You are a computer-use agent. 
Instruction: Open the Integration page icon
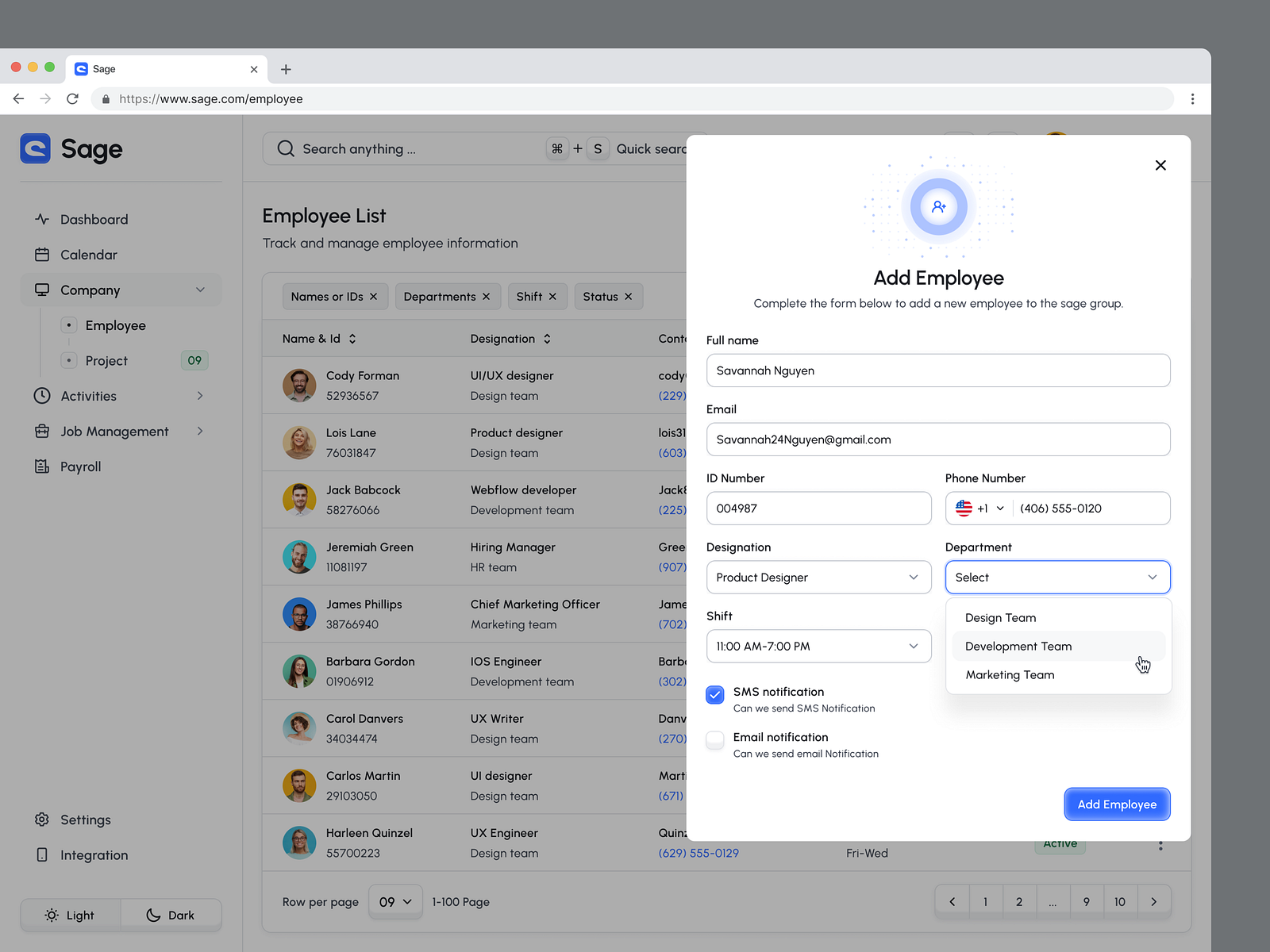42,854
